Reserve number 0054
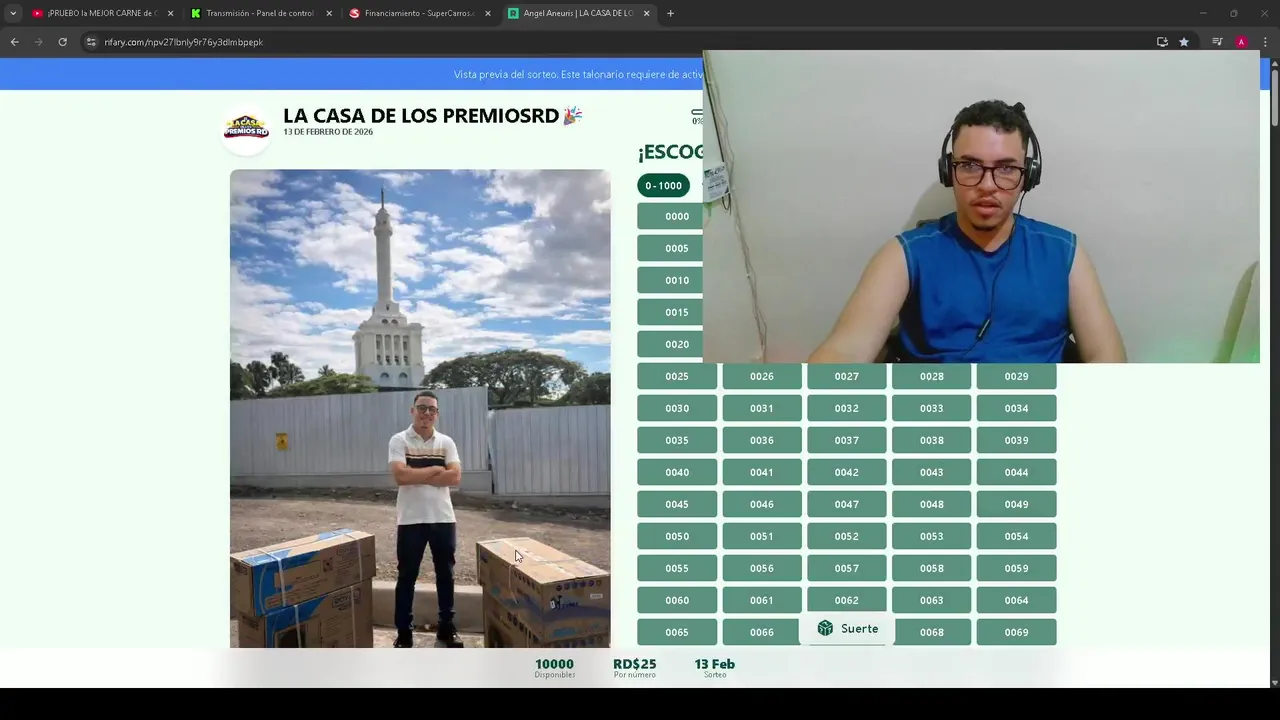This screenshot has width=1280, height=720. (1016, 536)
